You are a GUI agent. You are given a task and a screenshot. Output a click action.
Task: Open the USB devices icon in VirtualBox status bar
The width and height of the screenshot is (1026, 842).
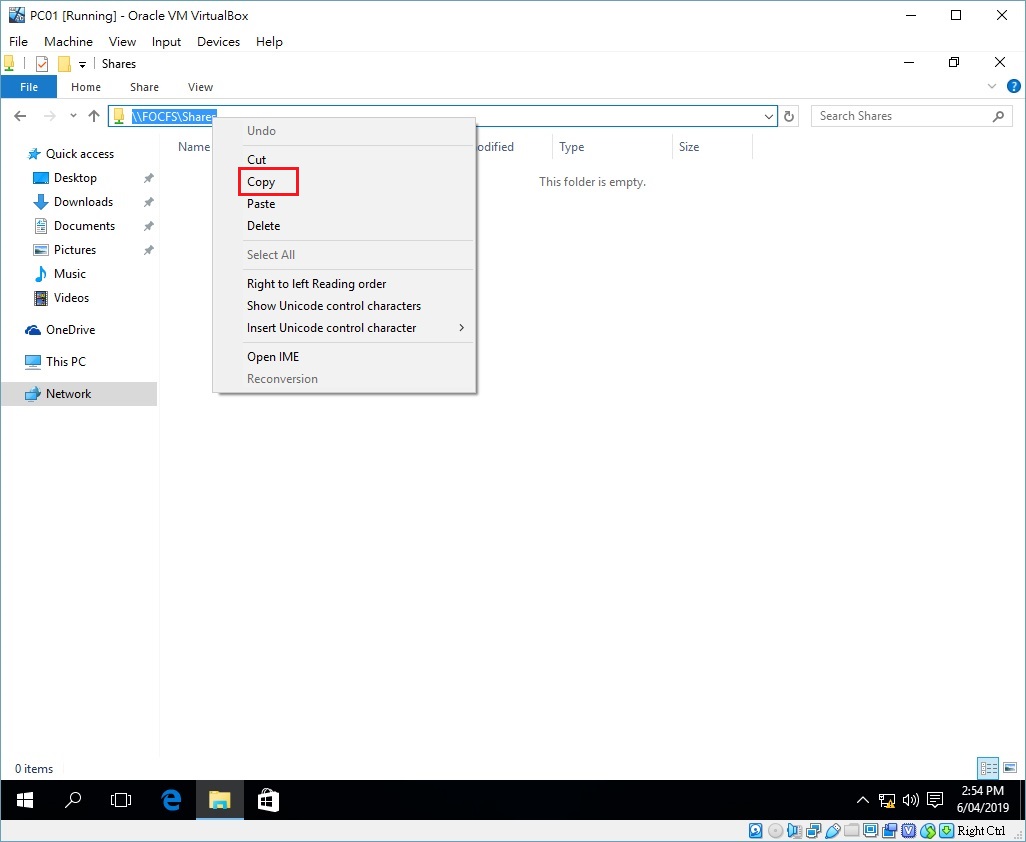[x=832, y=831]
